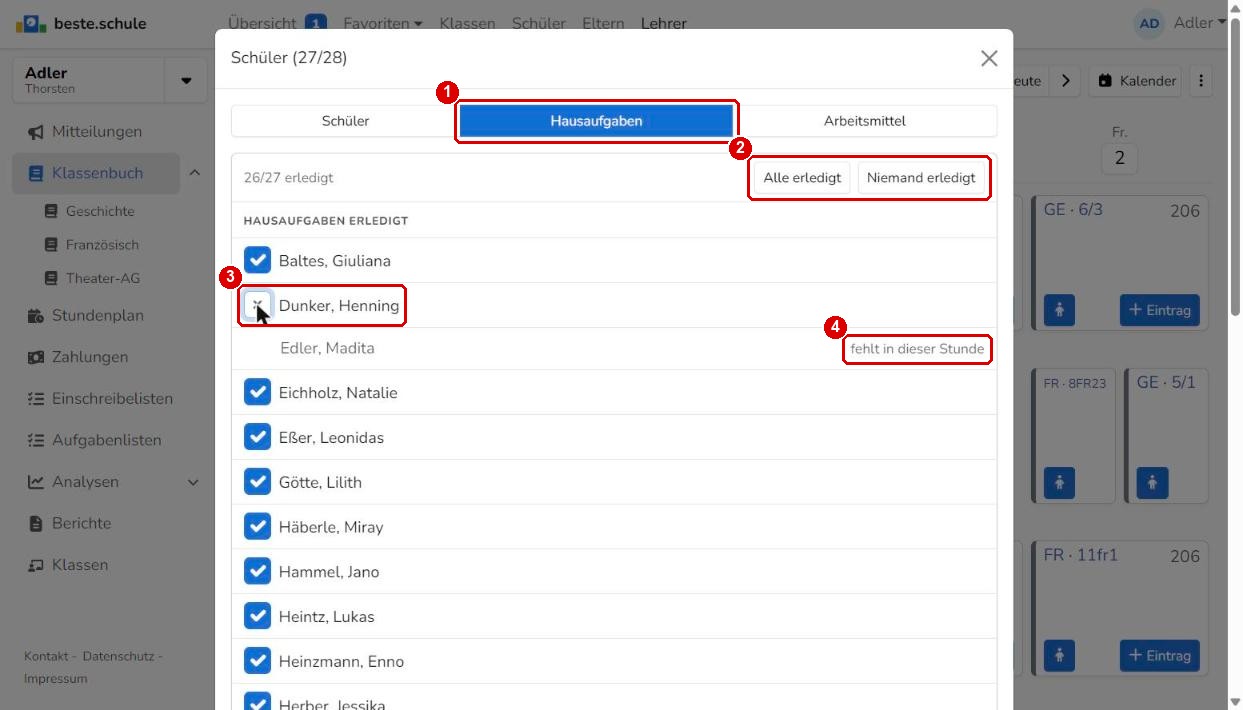Switch to the Schüler tab in the dialog
The image size is (1243, 710).
coord(345,121)
